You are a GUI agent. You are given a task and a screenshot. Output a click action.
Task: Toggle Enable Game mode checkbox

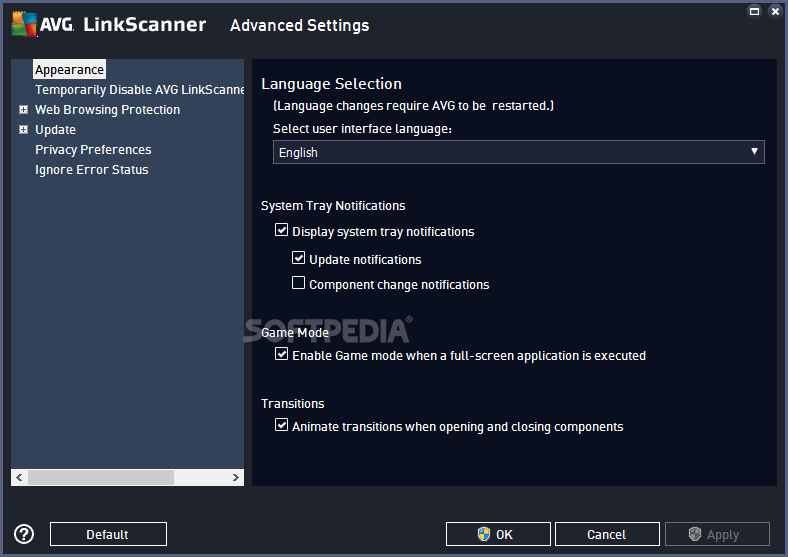(x=281, y=354)
